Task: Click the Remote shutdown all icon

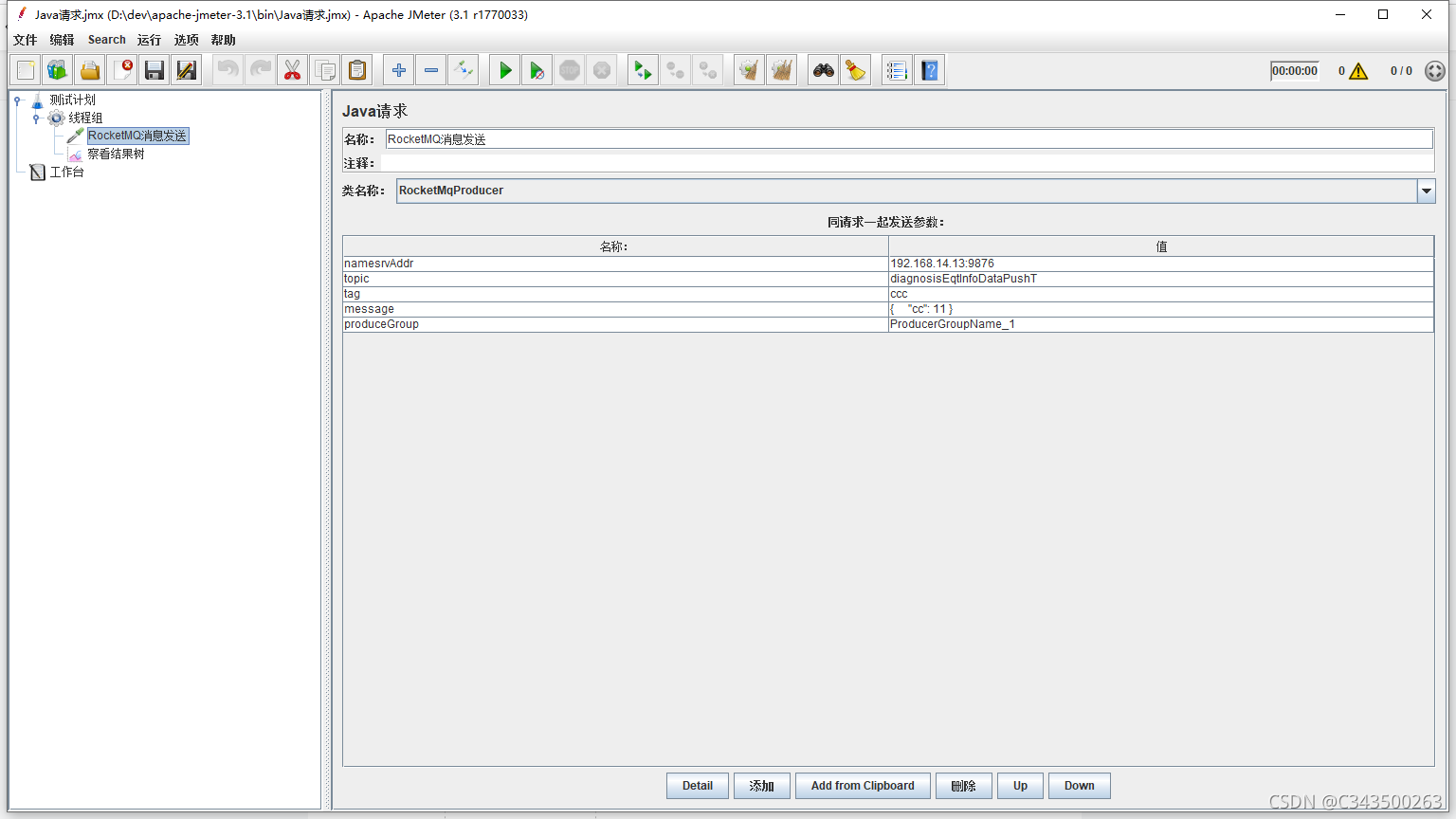Action: coord(707,70)
